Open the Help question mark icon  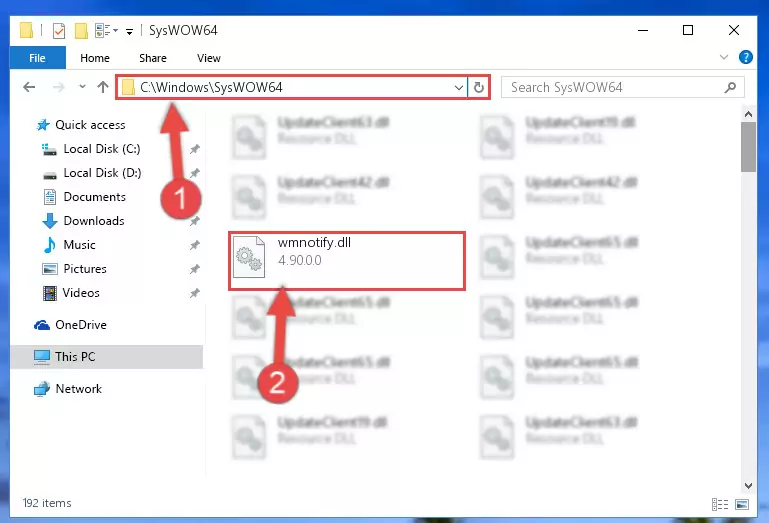tap(745, 57)
